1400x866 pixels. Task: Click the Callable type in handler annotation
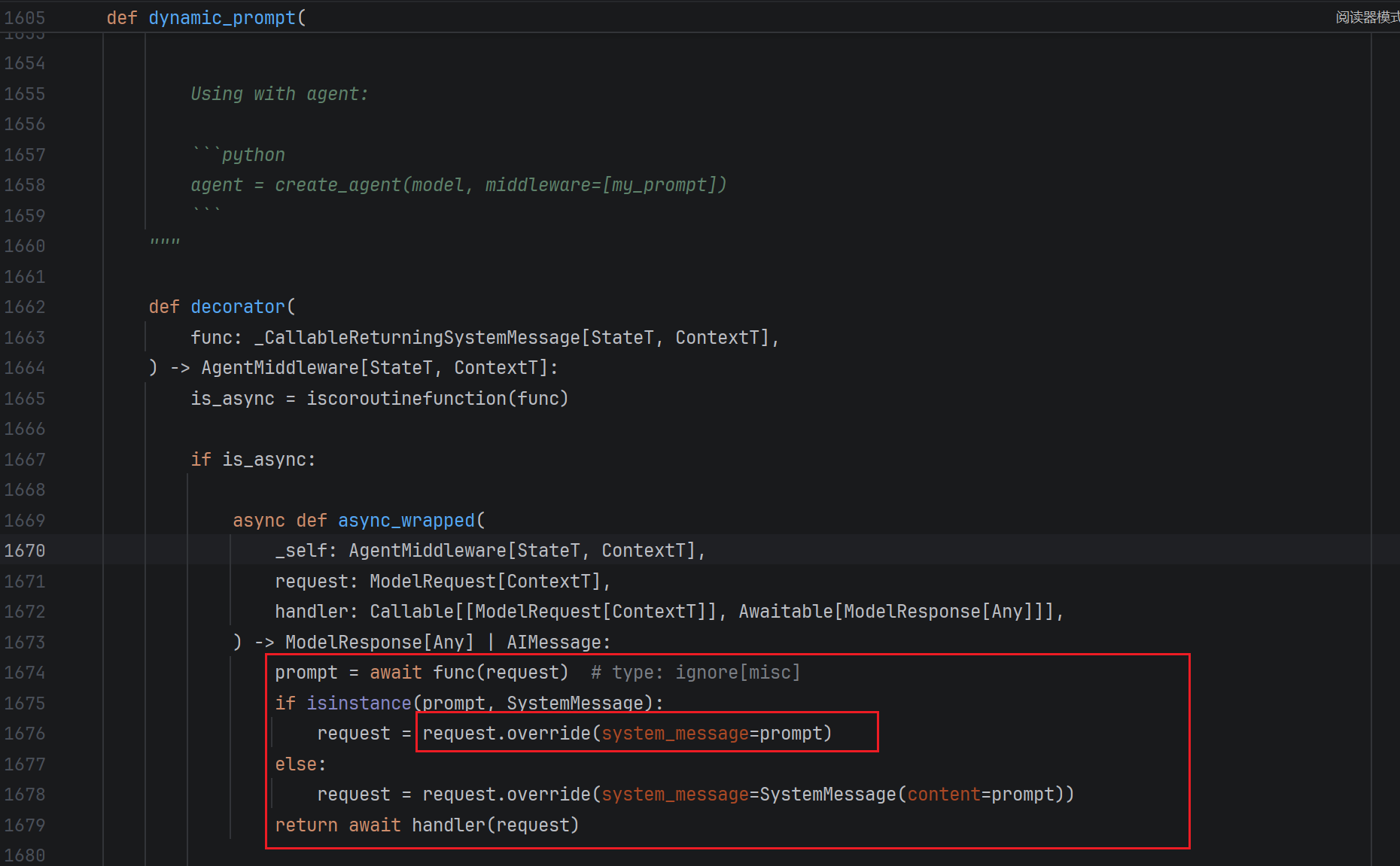412,612
